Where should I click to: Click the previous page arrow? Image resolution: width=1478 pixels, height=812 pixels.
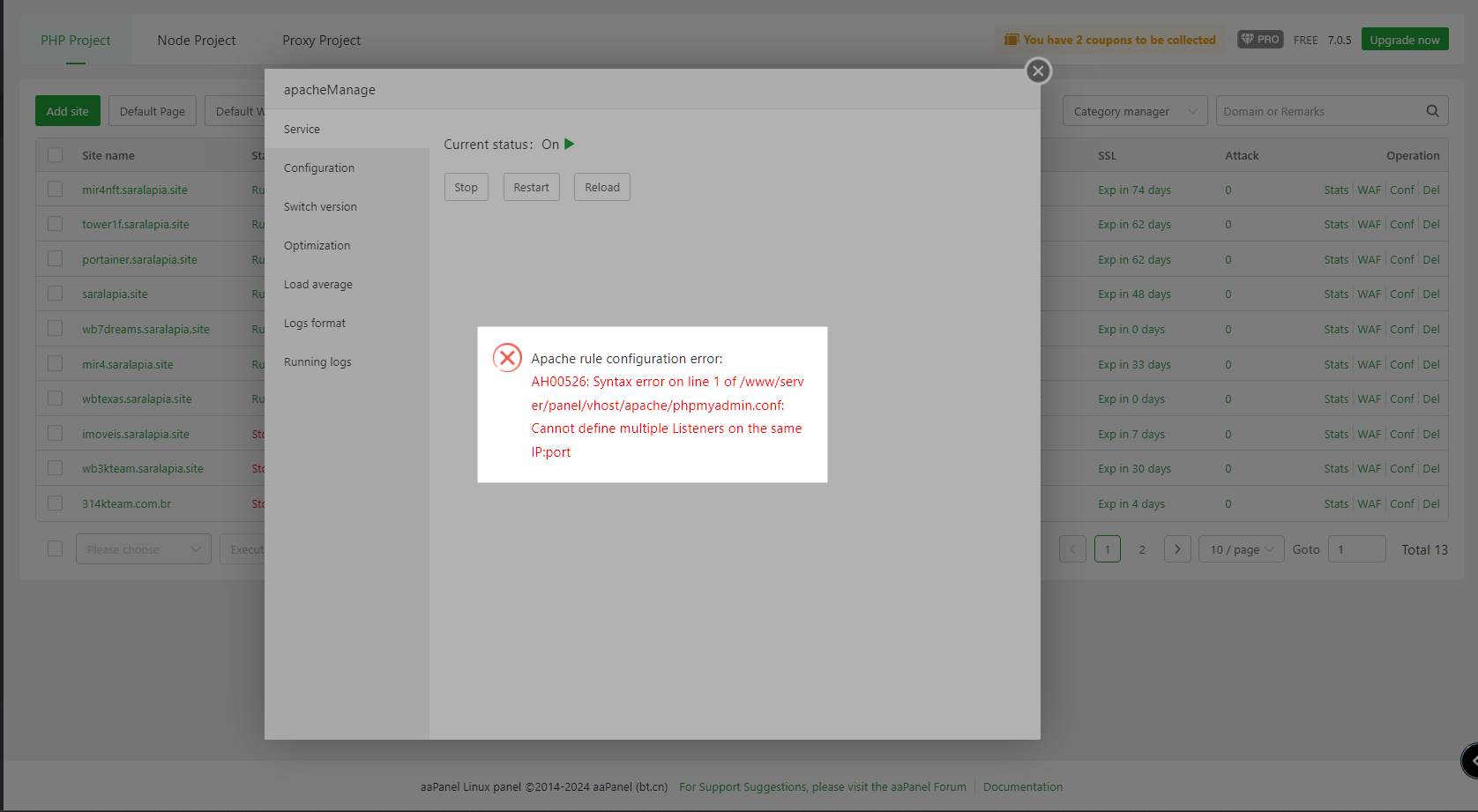(x=1072, y=549)
